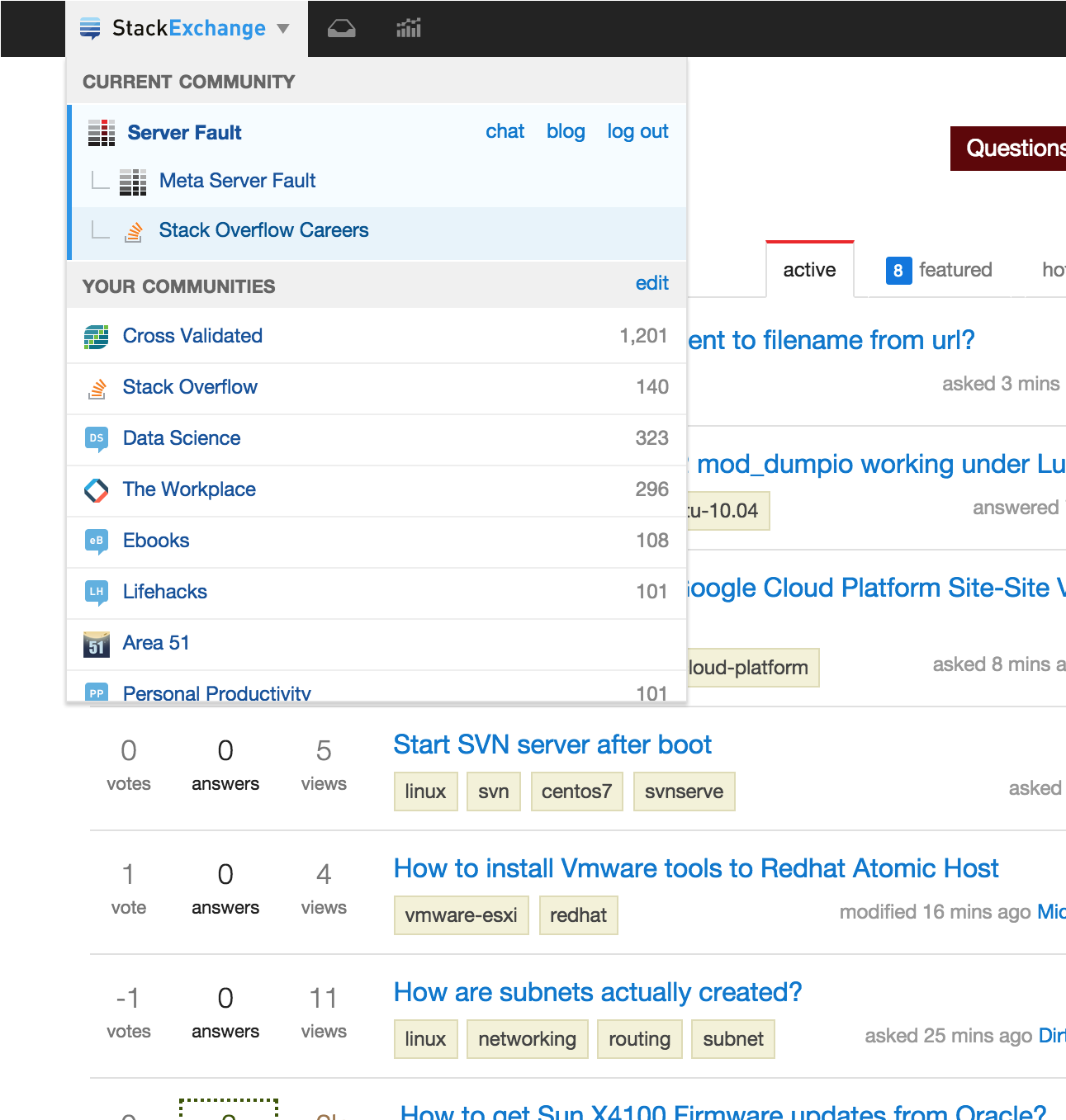Image resolution: width=1066 pixels, height=1120 pixels.
Task: Open question 'Start SVN server after boot'
Action: tap(552, 744)
